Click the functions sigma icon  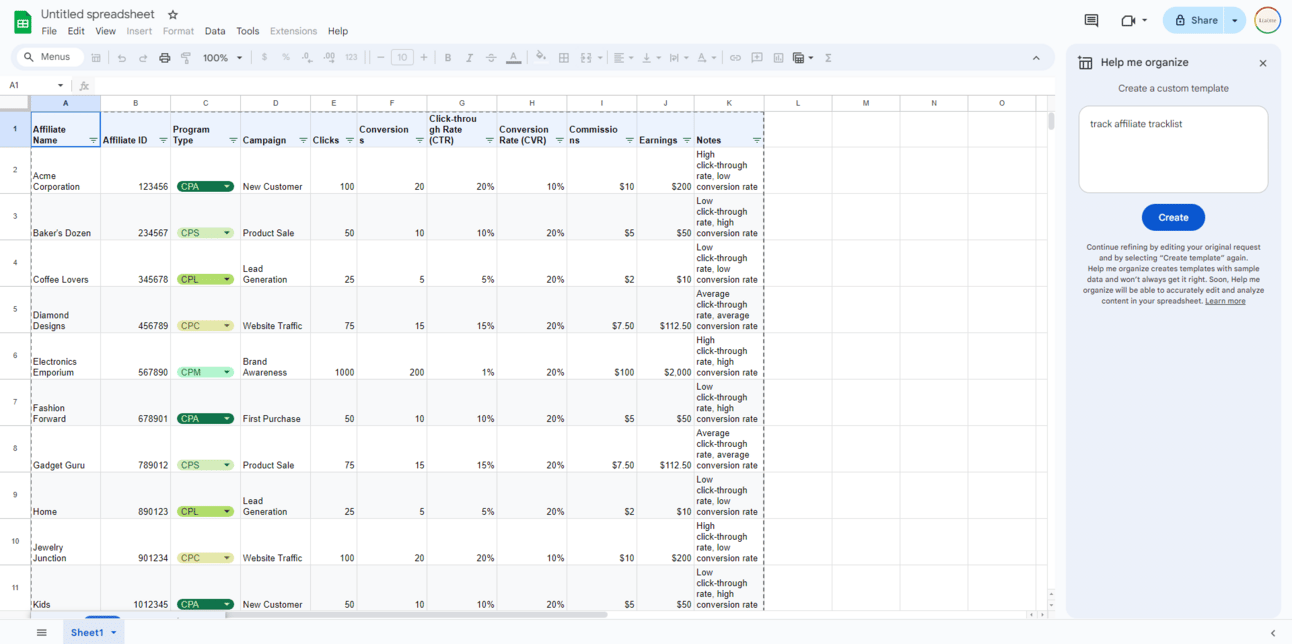[828, 58]
